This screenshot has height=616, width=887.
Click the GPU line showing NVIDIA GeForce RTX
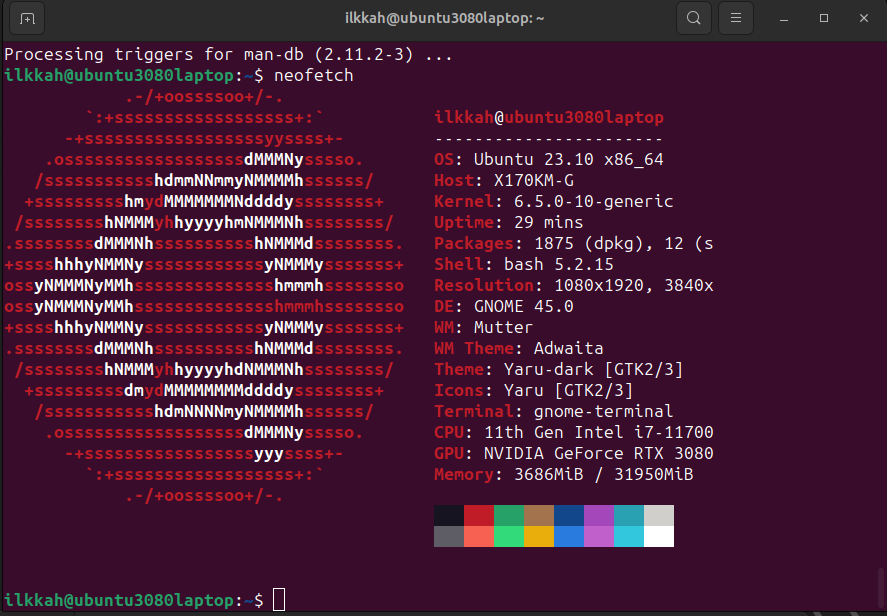[573, 454]
